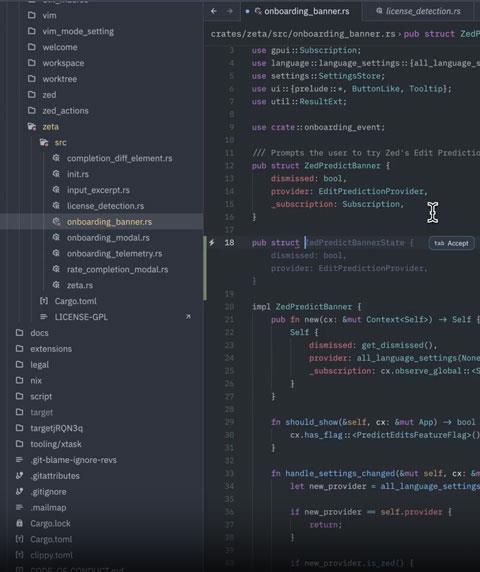Open Cargo.toml inside the zeta folder
This screenshot has width=480, height=572.
76,301
